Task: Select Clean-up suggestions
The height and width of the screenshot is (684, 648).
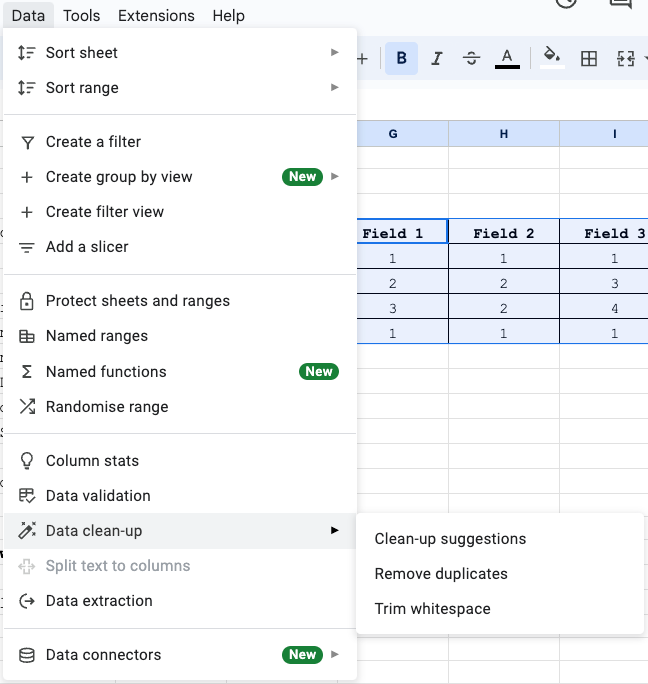Action: [500, 539]
